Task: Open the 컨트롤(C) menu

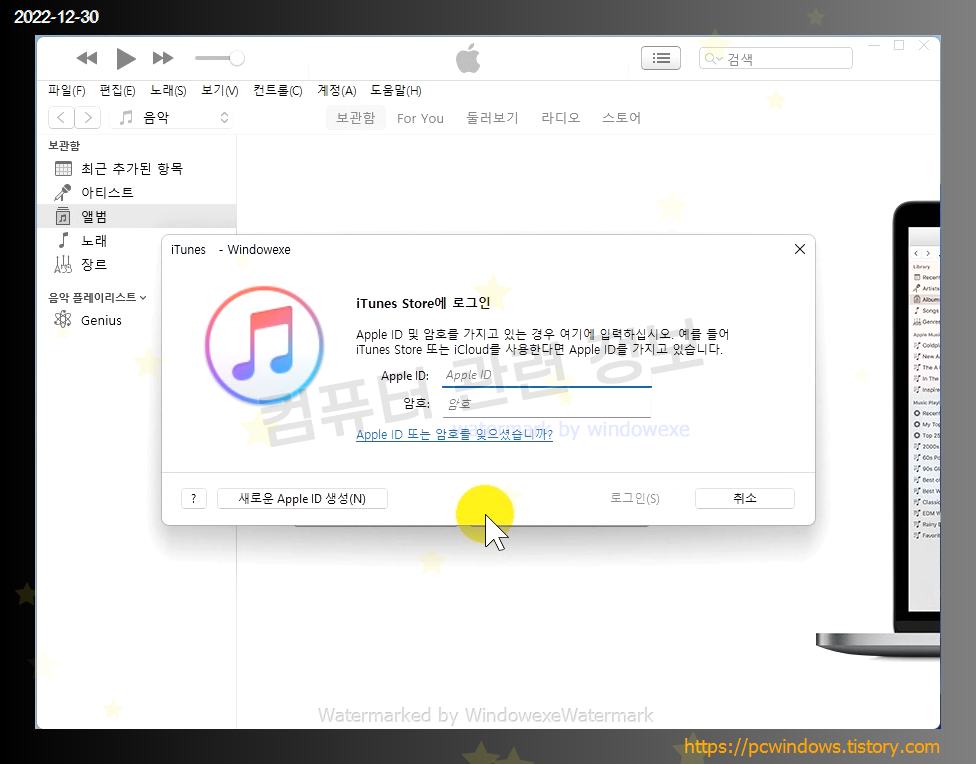Action: pos(278,91)
